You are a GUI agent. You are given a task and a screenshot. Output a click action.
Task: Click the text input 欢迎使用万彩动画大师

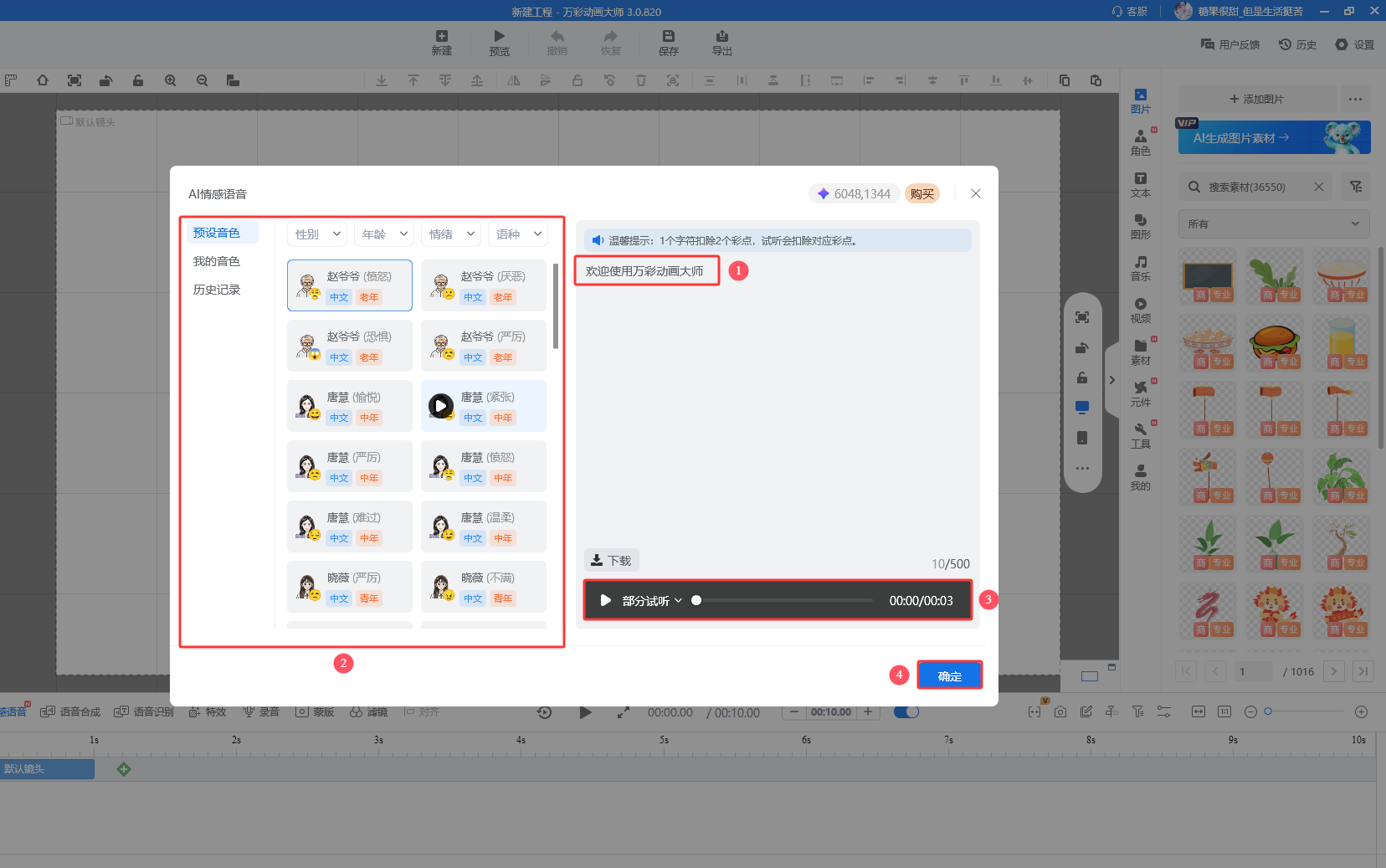pos(645,271)
